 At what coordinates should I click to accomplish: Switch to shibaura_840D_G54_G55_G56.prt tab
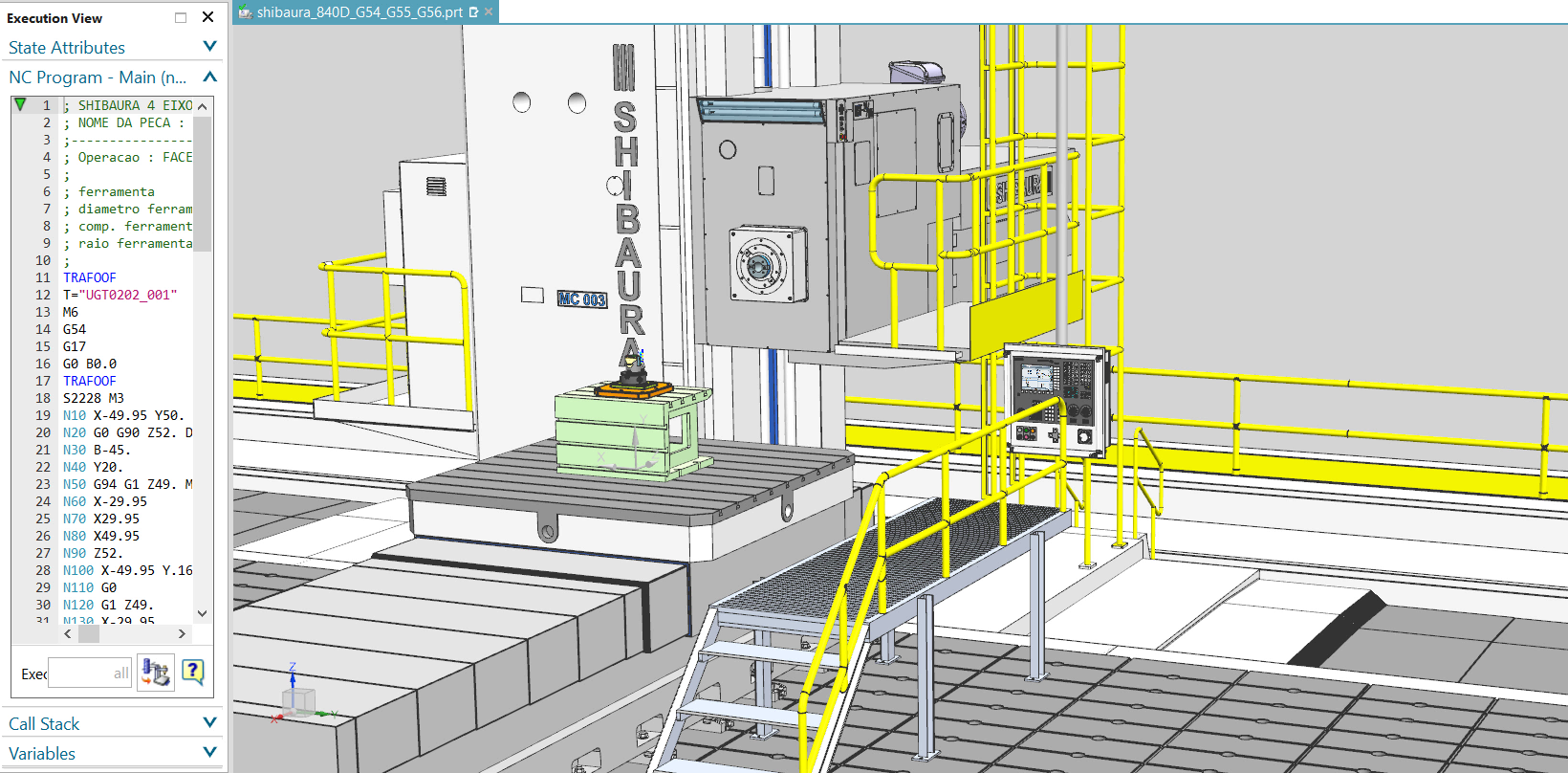pos(359,12)
